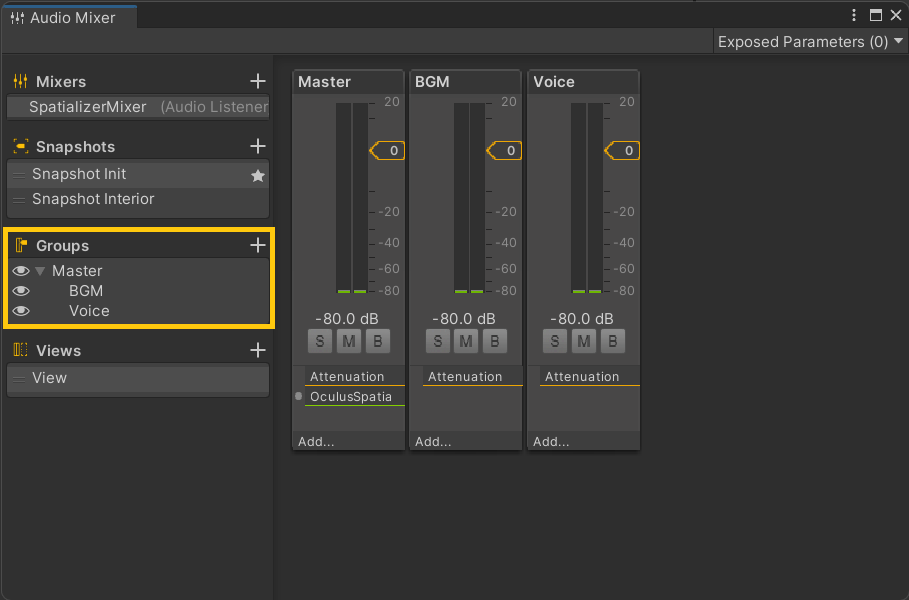This screenshot has height=600, width=909.
Task: Hide the Voice group with its eye icon
Action: [x=21, y=311]
